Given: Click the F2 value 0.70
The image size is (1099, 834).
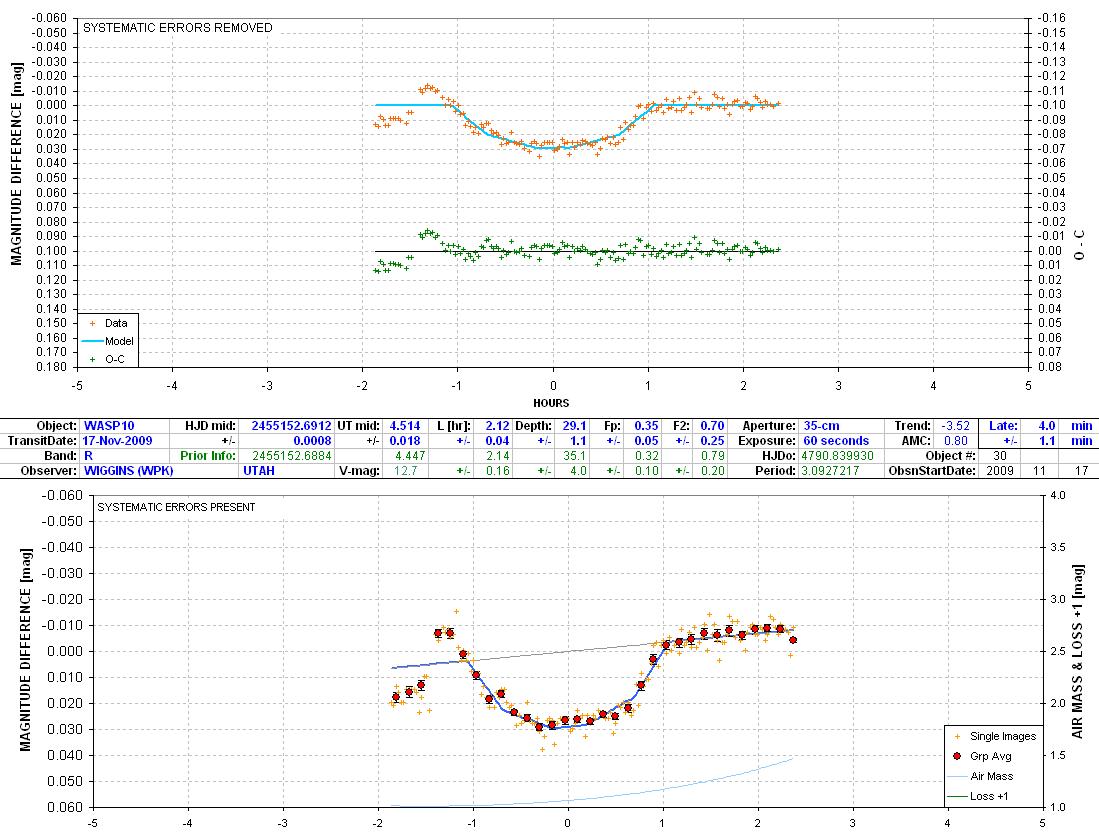Looking at the screenshot, I should [x=710, y=425].
